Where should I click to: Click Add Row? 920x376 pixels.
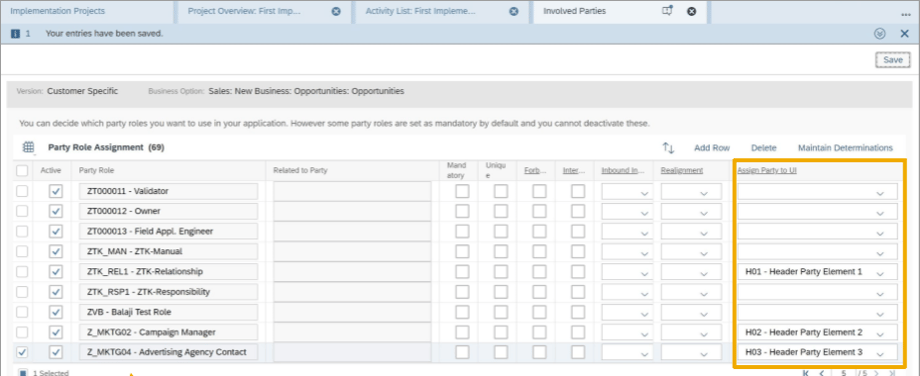[712, 148]
